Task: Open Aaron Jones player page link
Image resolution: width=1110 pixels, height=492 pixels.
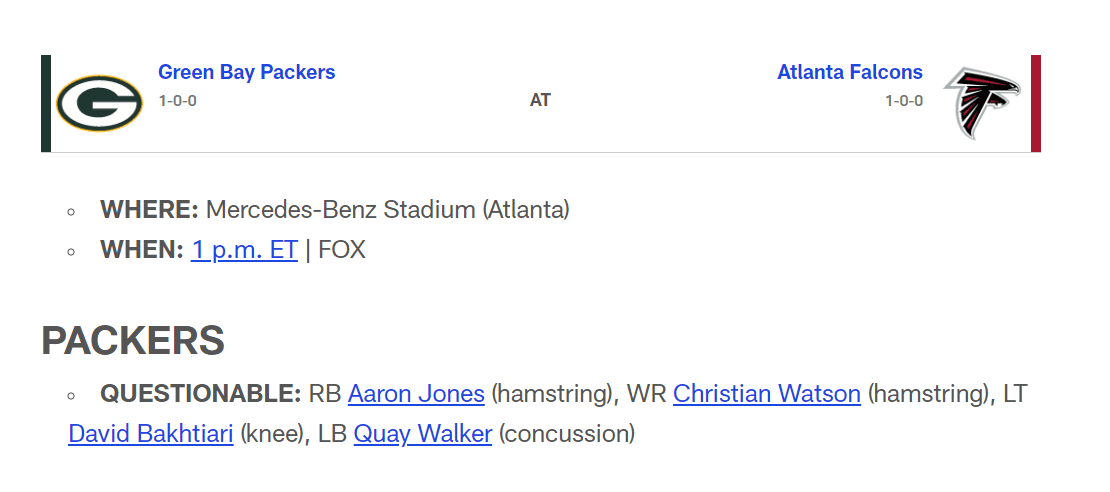Action: (x=416, y=394)
